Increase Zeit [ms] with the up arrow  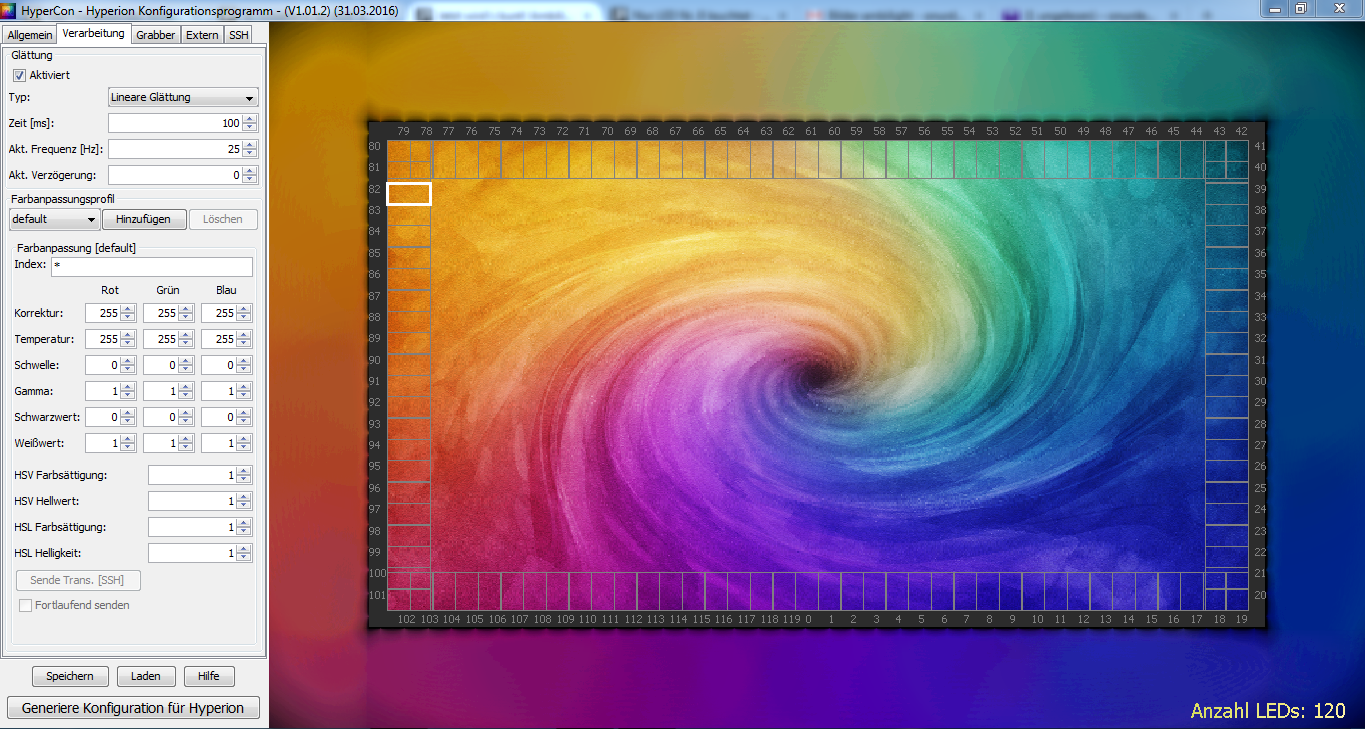tap(250, 119)
